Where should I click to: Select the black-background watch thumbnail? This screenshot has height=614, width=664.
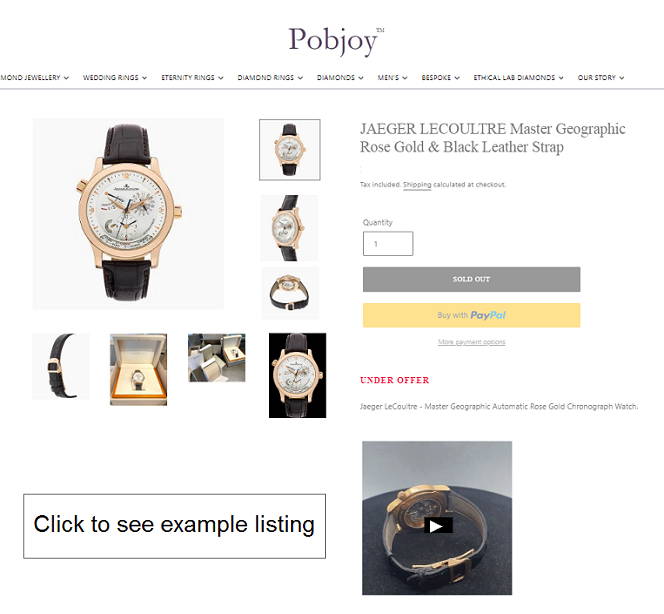(298, 375)
